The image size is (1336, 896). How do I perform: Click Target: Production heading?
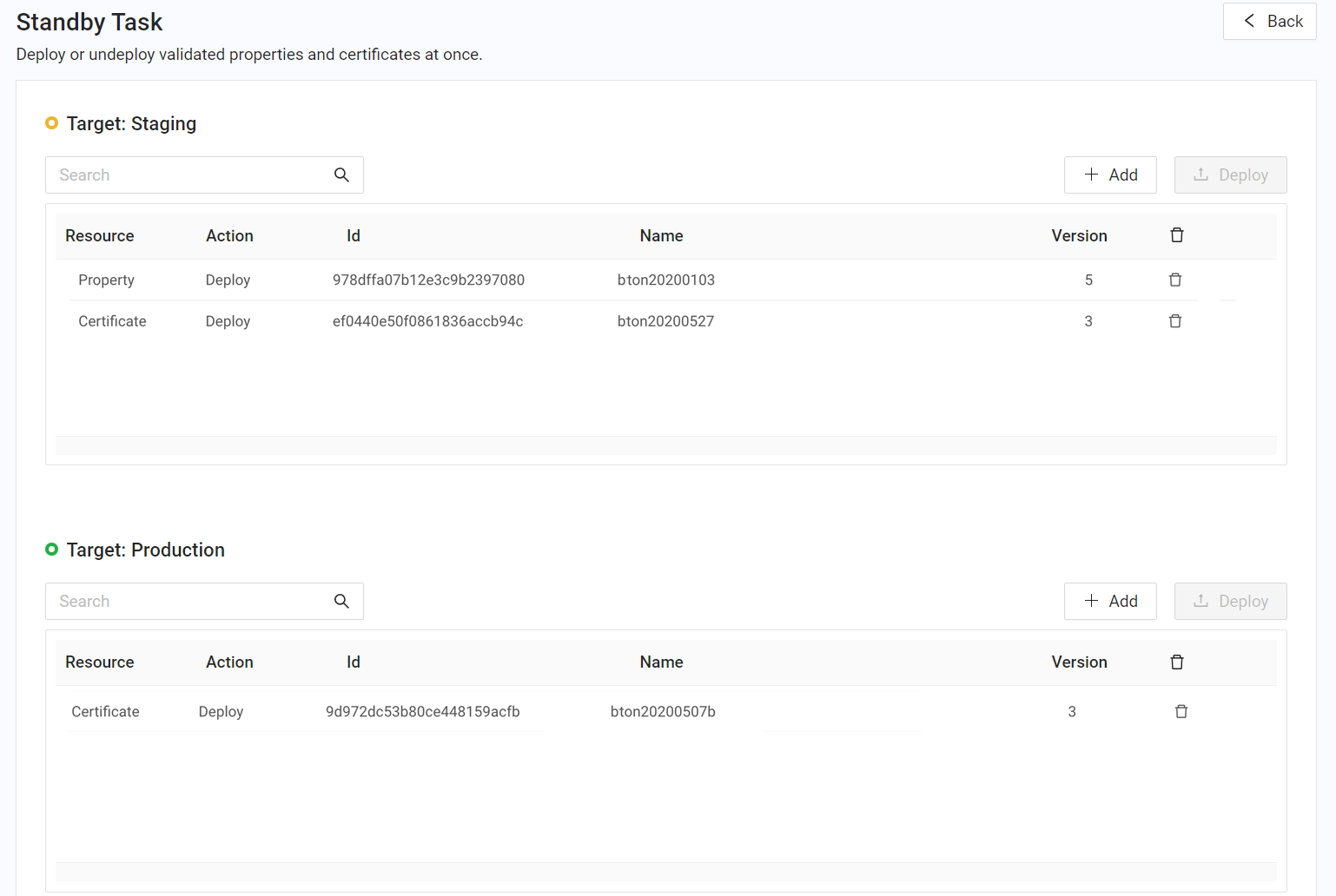(145, 550)
